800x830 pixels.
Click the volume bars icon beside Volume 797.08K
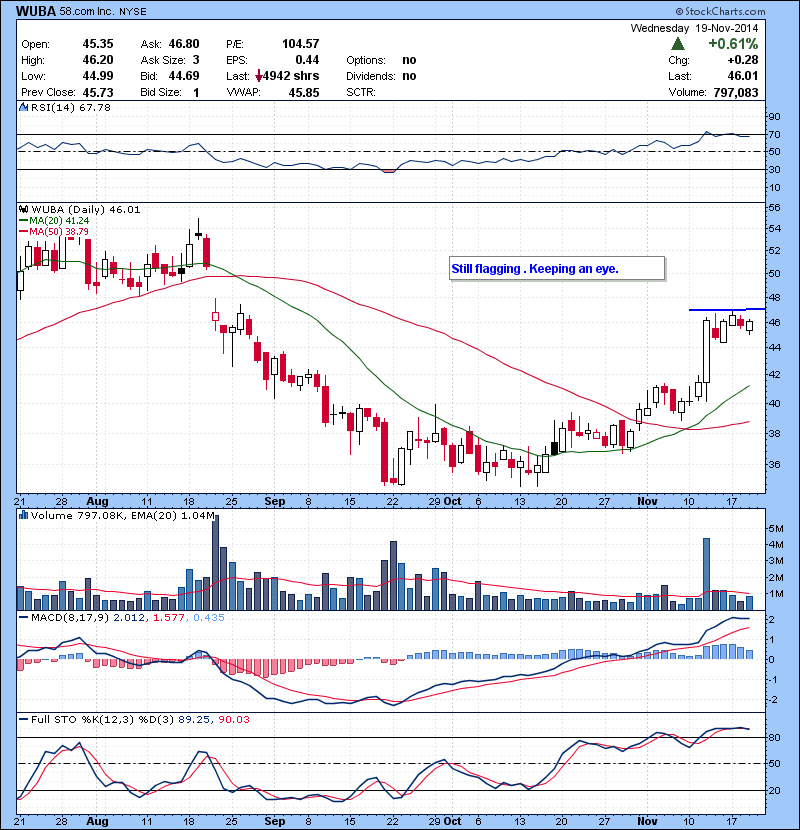23,515
